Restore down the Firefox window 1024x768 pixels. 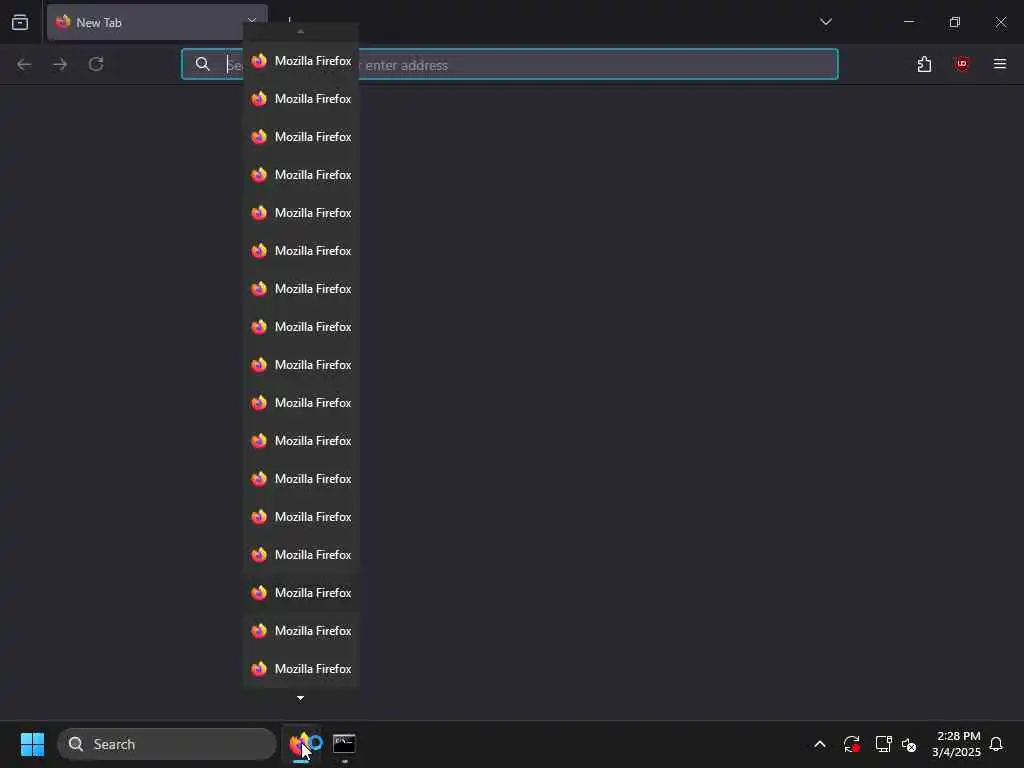click(x=955, y=22)
